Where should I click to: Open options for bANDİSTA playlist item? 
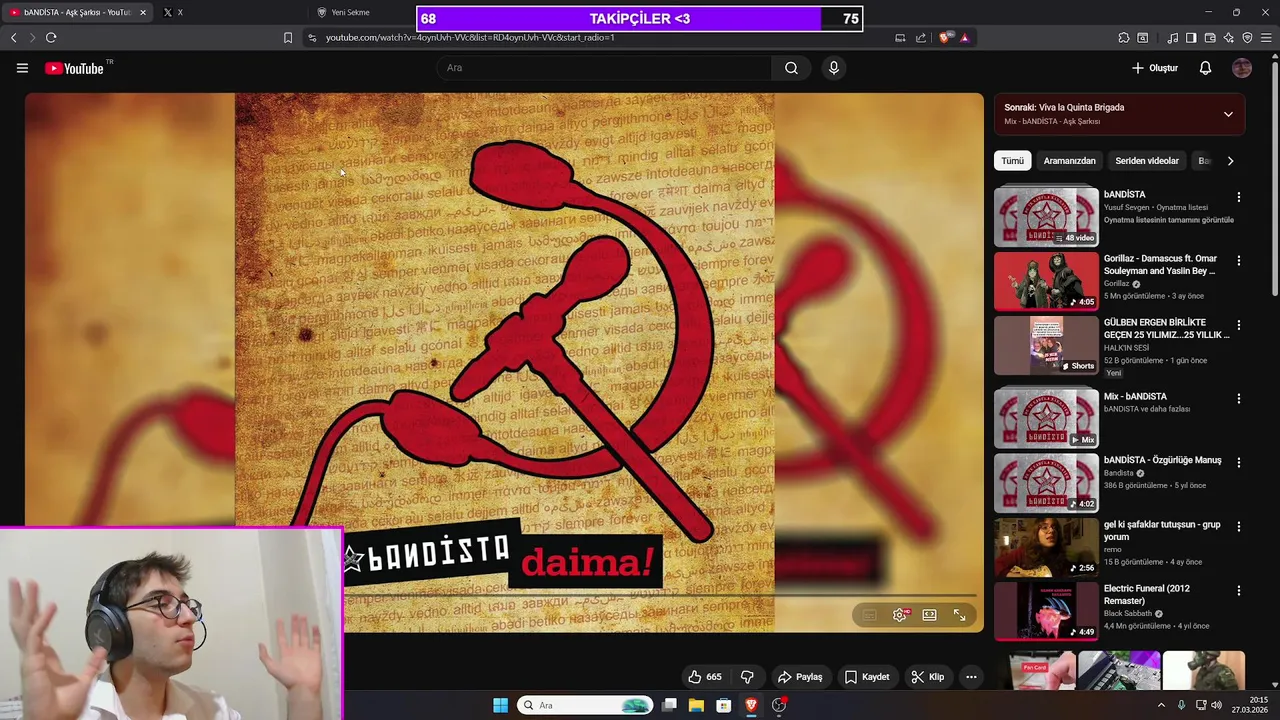(x=1239, y=197)
